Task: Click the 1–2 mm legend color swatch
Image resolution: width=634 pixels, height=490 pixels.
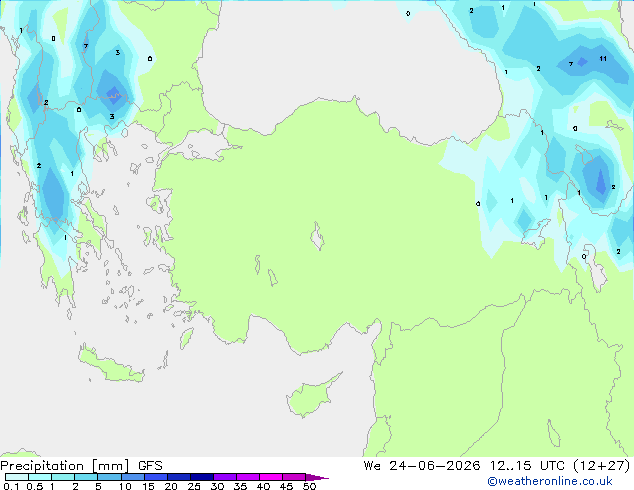Action: pyautogui.click(x=63, y=477)
